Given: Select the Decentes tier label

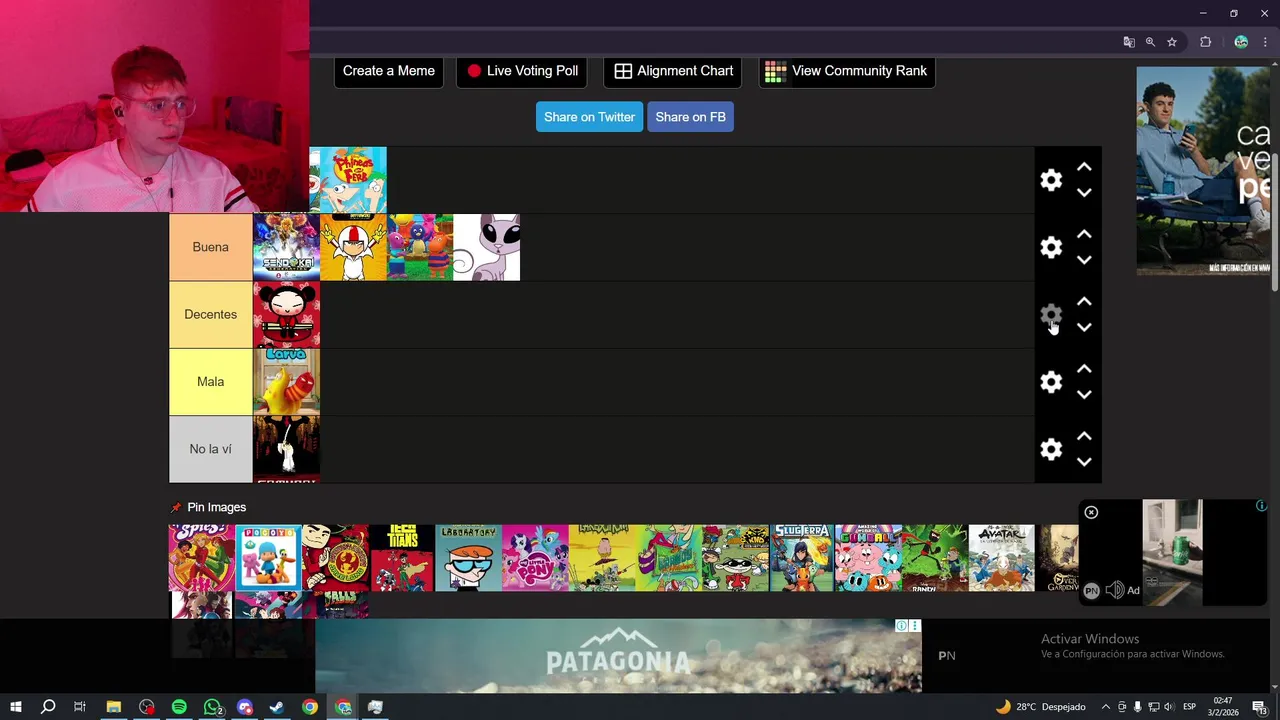Looking at the screenshot, I should tap(210, 314).
